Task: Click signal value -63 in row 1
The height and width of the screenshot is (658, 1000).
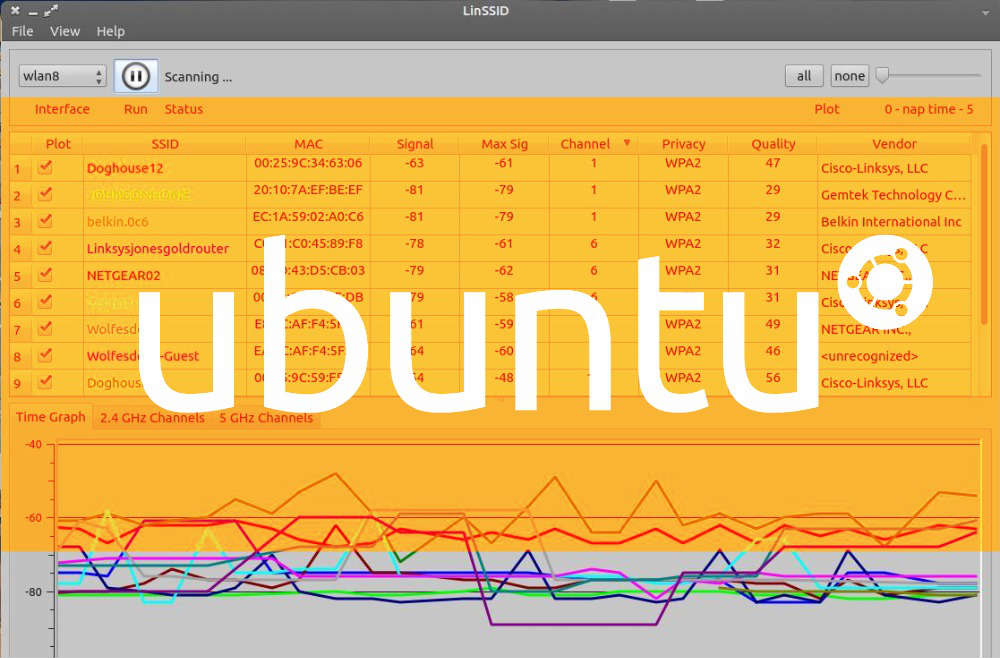Action: point(415,163)
